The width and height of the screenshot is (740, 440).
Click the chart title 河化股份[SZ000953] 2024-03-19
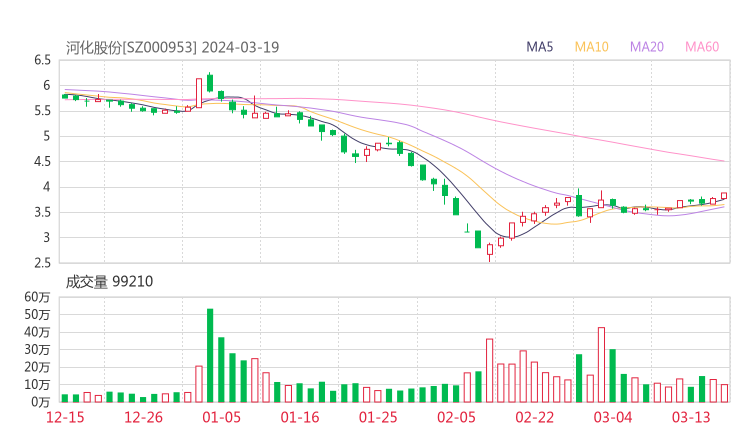(x=172, y=47)
